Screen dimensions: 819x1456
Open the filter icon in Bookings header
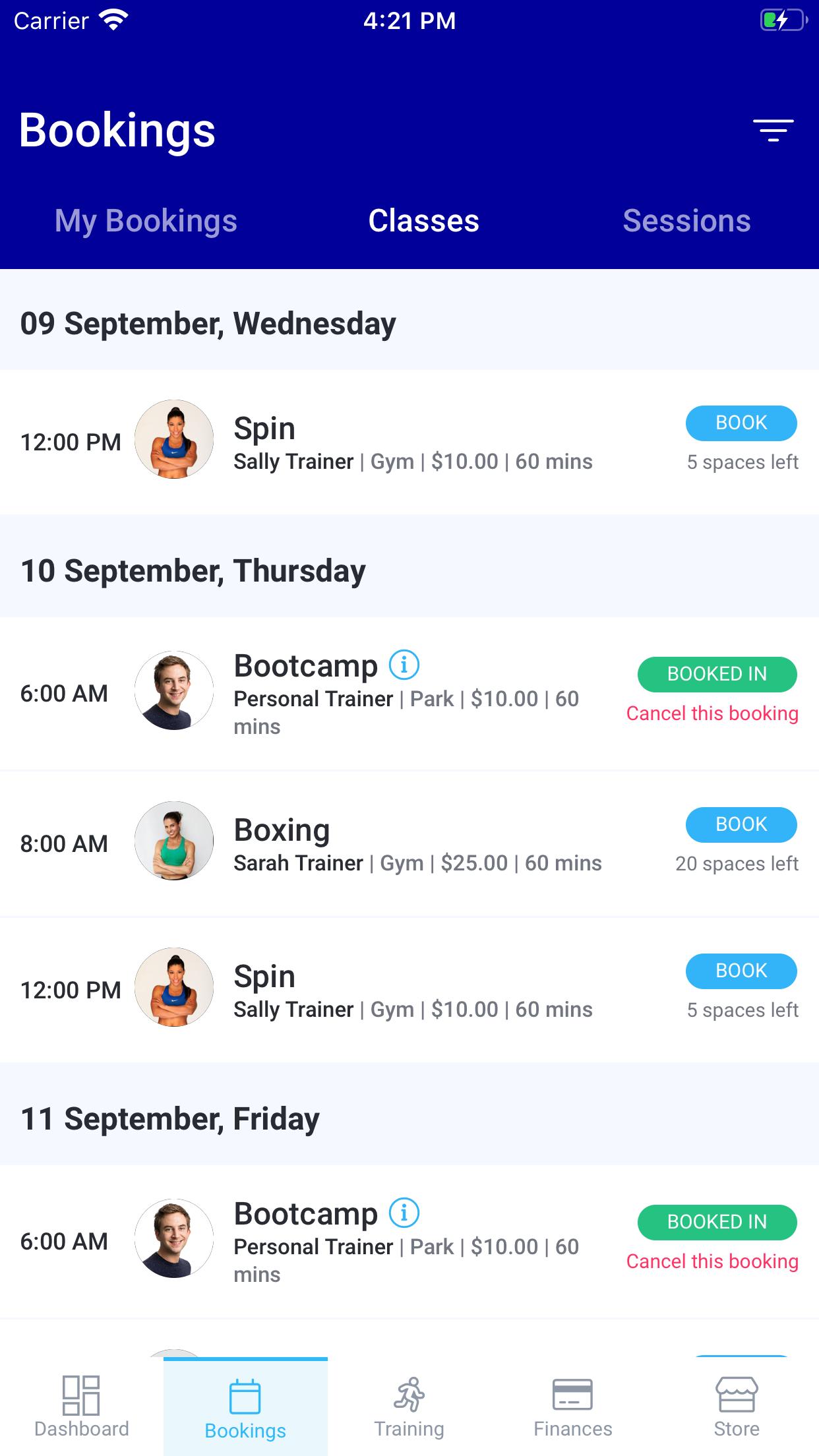pos(773,131)
